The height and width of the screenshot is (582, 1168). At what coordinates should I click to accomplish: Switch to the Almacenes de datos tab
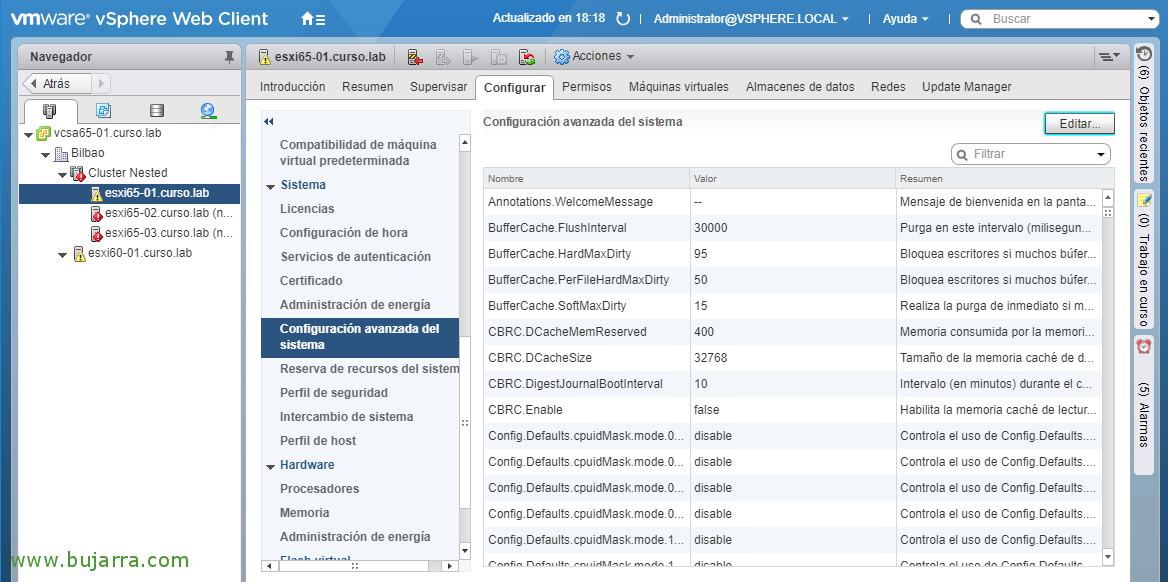800,87
